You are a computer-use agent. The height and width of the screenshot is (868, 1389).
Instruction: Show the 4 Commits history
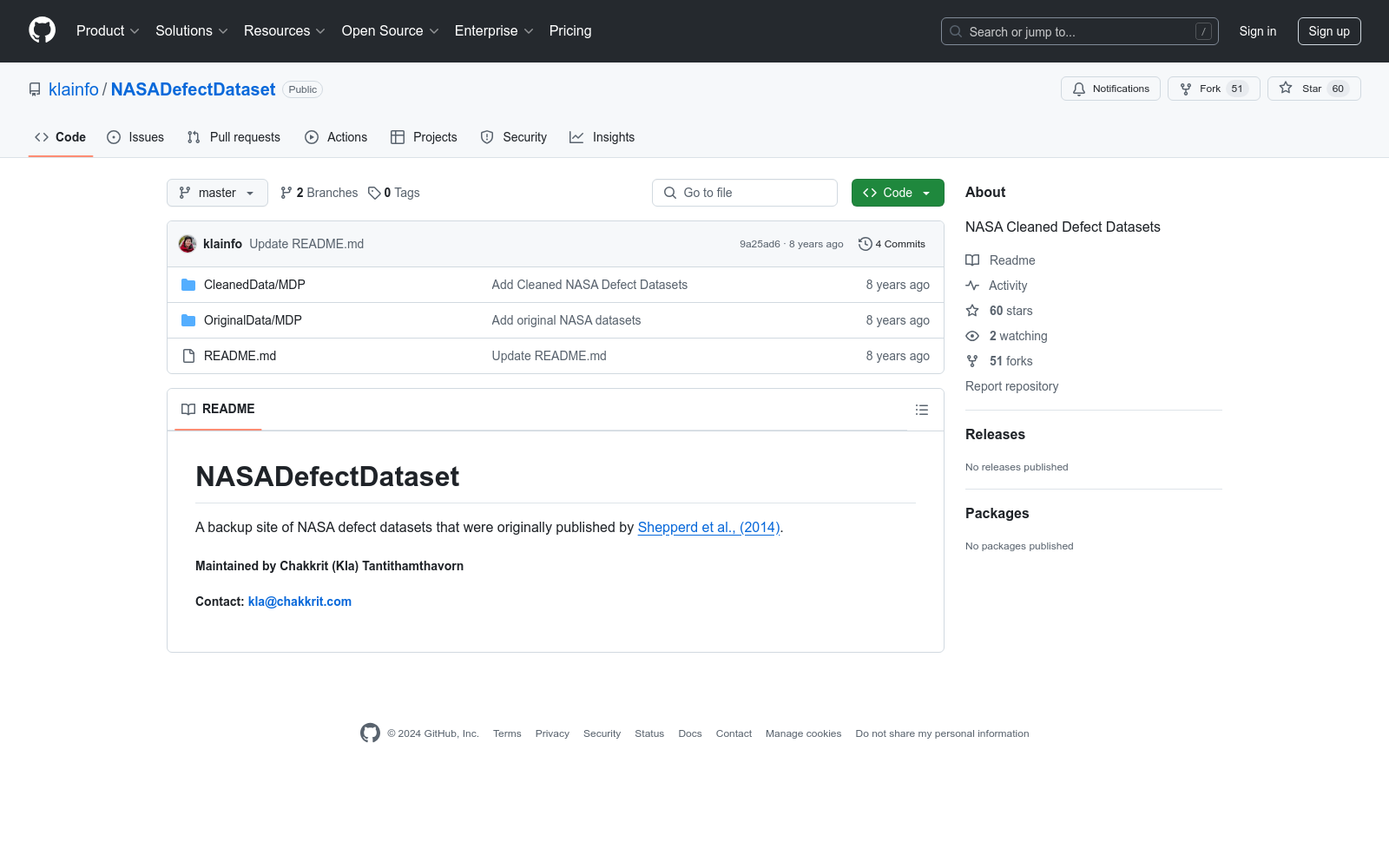tap(899, 244)
